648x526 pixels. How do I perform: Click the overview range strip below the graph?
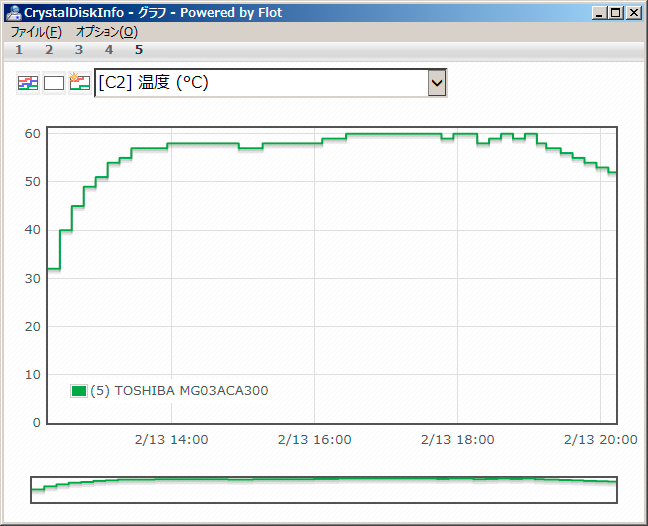[323, 489]
